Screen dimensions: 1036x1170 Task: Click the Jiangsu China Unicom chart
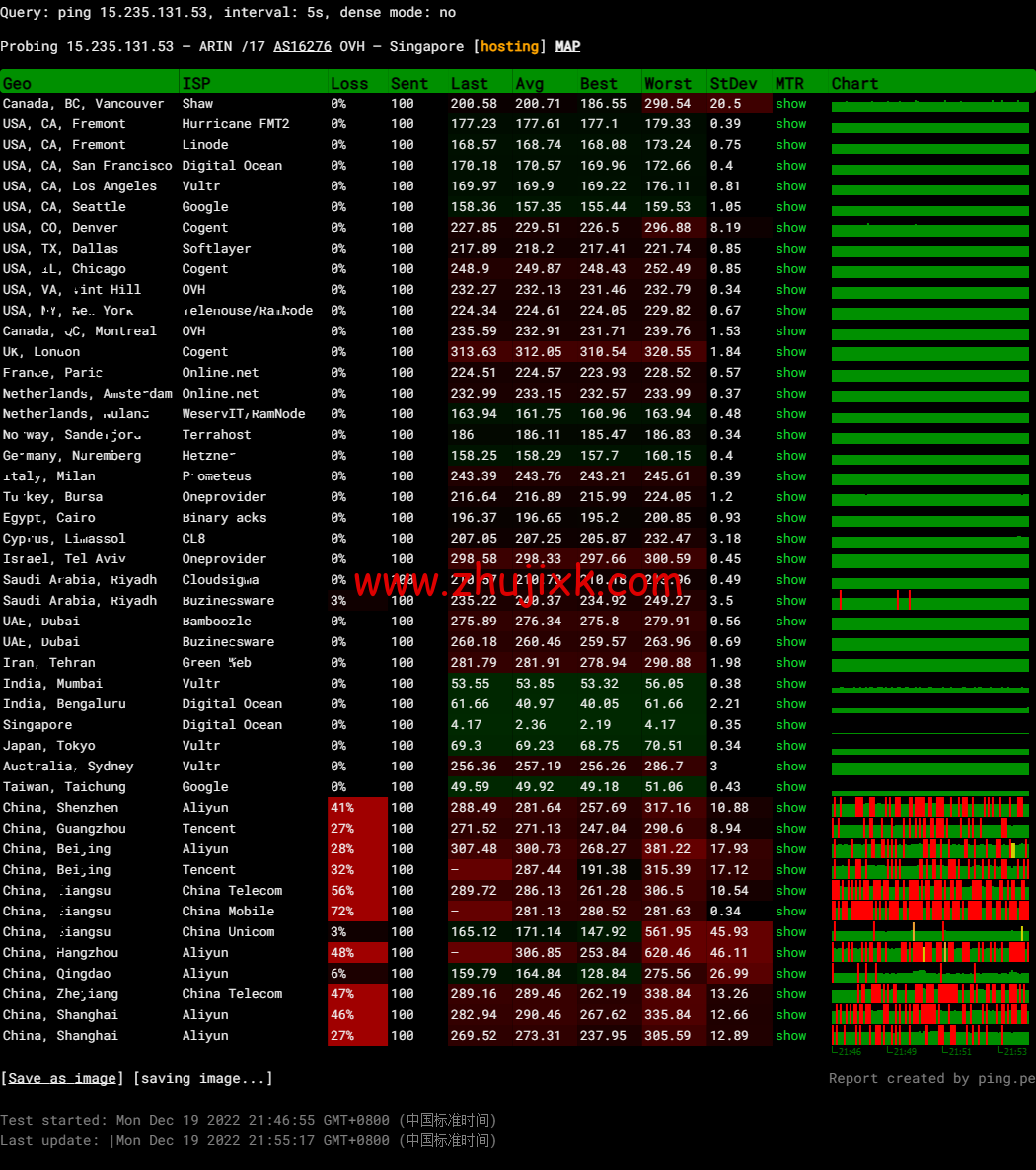[x=929, y=932]
